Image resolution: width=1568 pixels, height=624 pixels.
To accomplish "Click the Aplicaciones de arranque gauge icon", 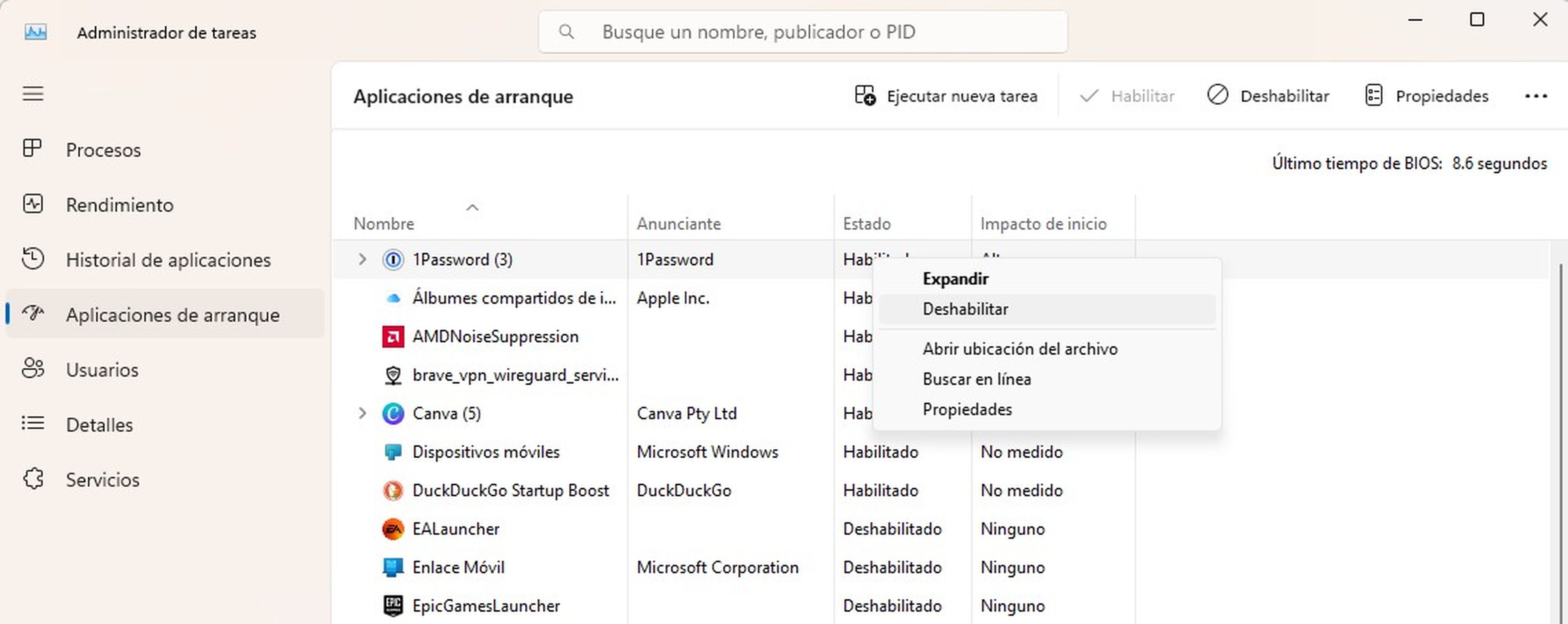I will (32, 313).
